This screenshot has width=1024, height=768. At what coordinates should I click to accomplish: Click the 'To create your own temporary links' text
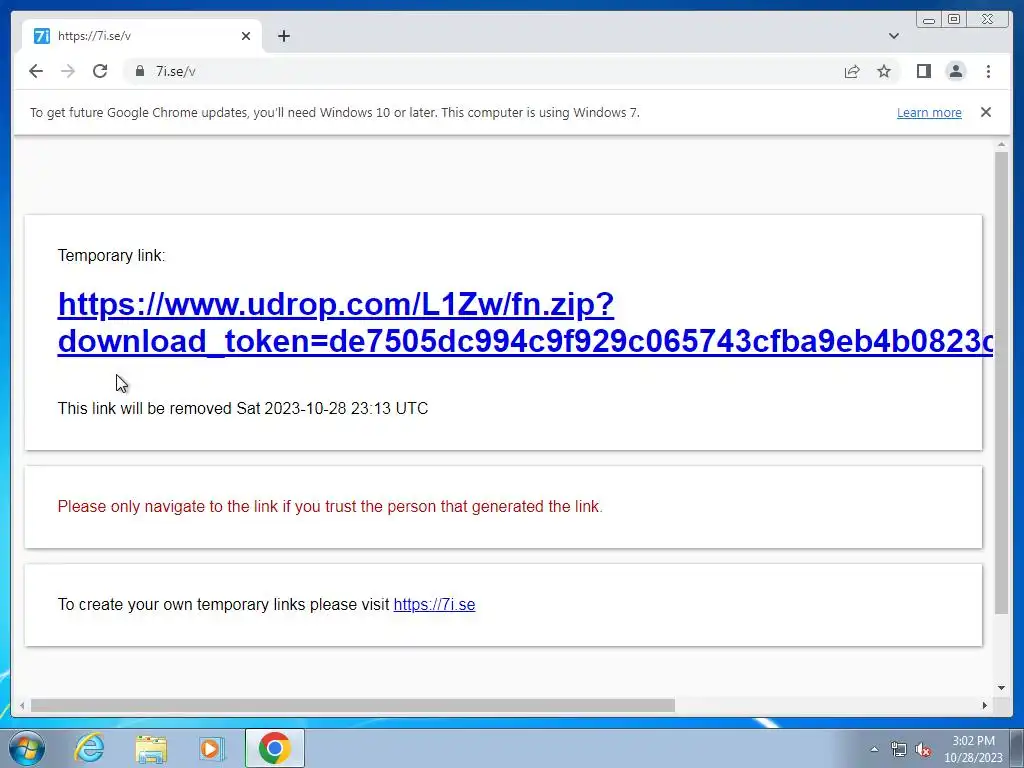pos(223,605)
